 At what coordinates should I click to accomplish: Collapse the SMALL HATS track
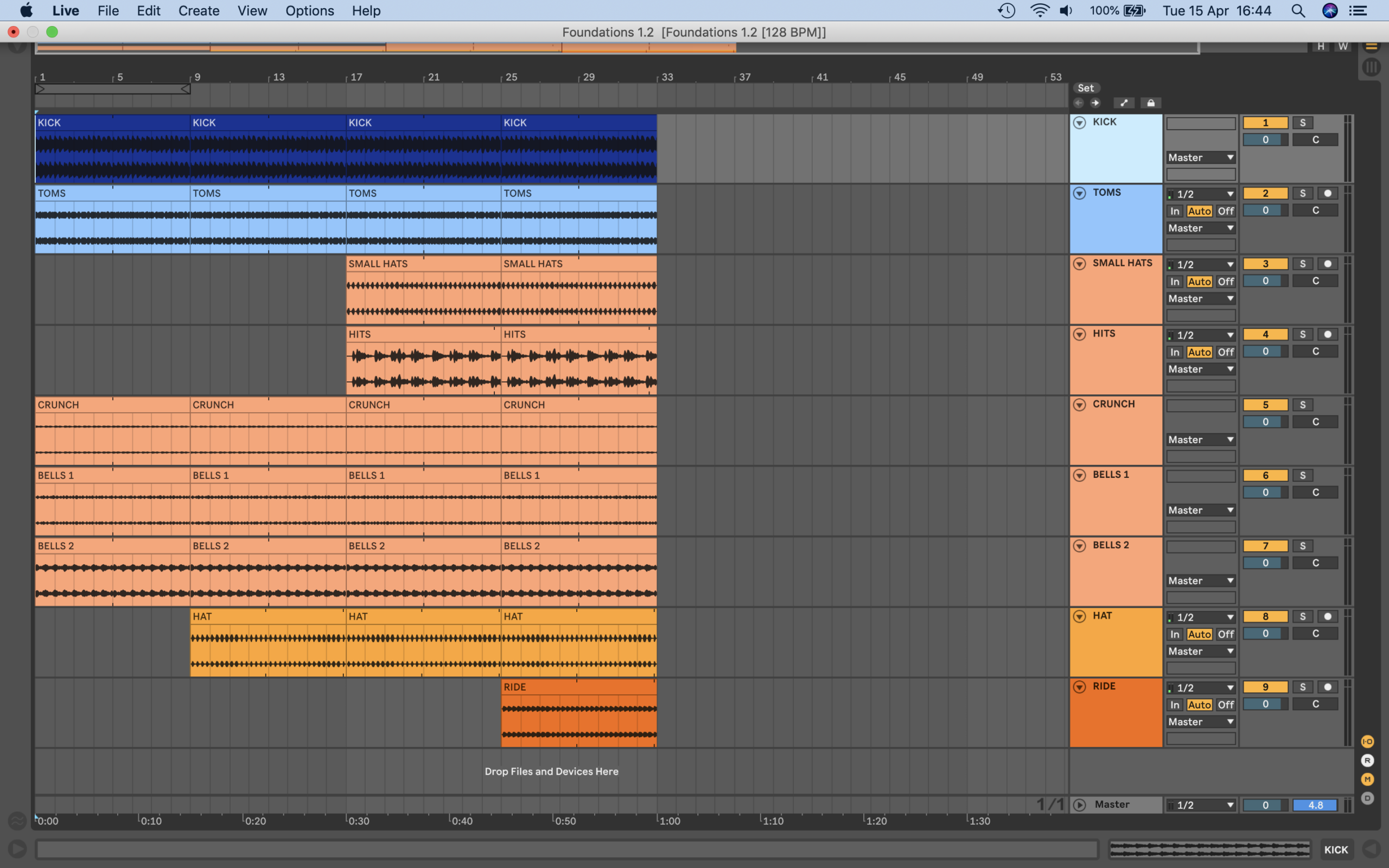[x=1079, y=264]
